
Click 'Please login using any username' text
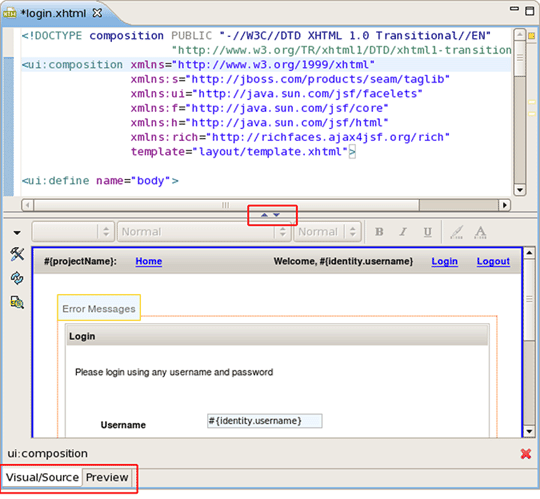point(174,372)
